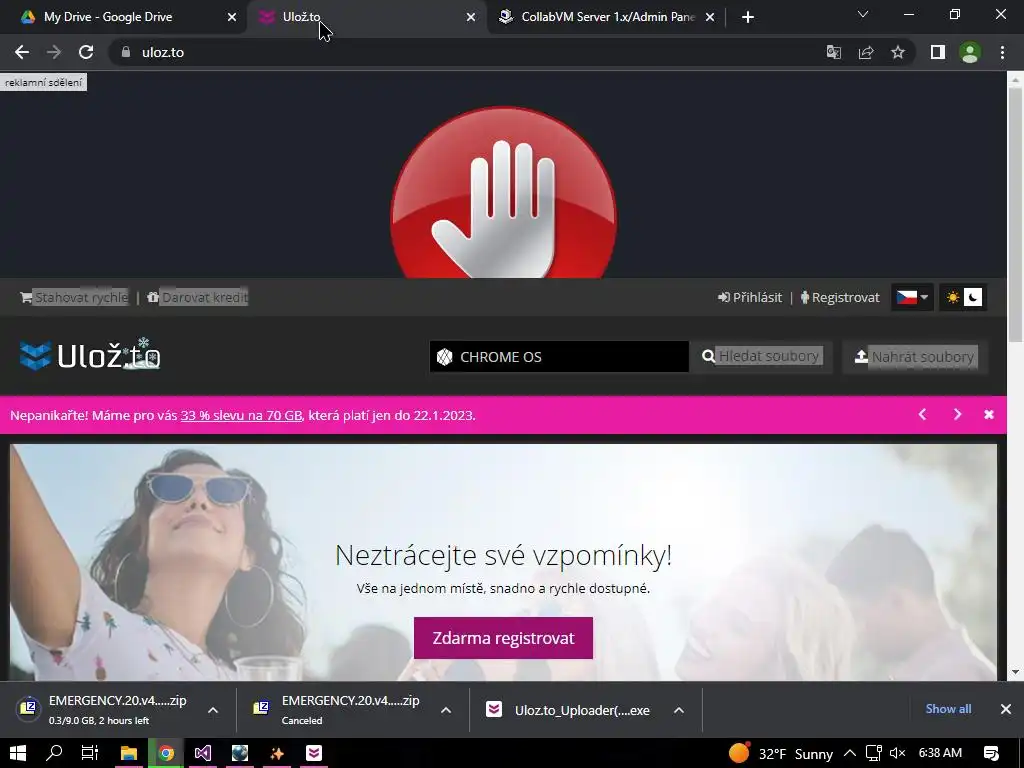The height and width of the screenshot is (768, 1024).
Task: Click the Chrome taskbar icon
Action: point(166,753)
